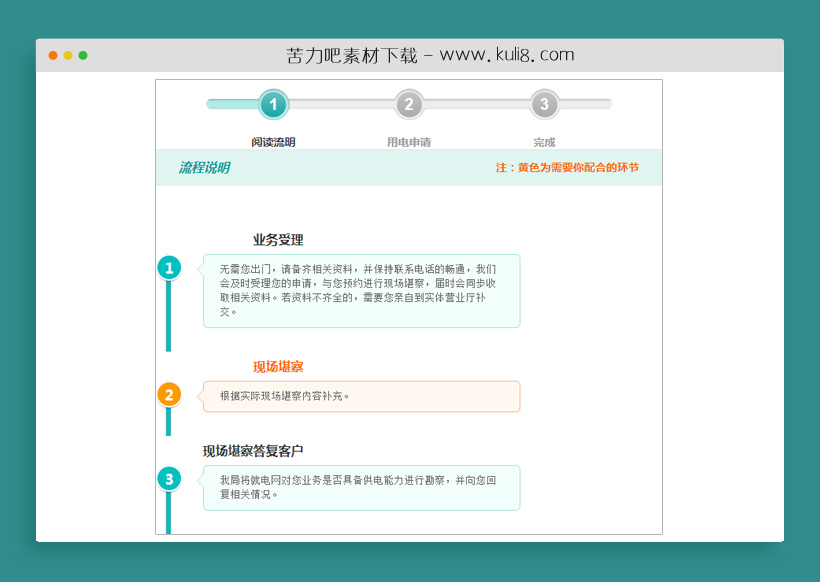Screen dimensions: 820x582
Task: Select the 用电申请 step label
Action: pos(409,141)
